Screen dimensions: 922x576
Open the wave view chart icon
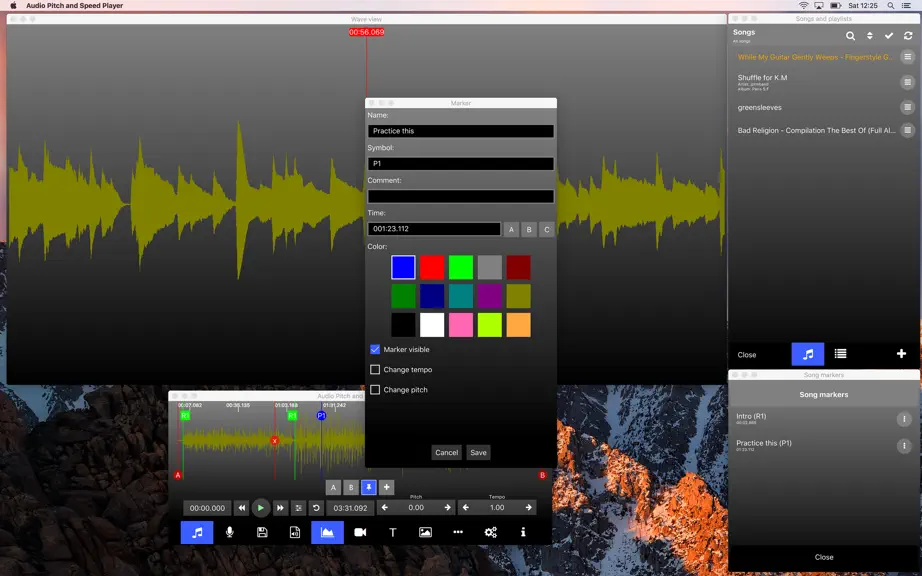tap(327, 532)
